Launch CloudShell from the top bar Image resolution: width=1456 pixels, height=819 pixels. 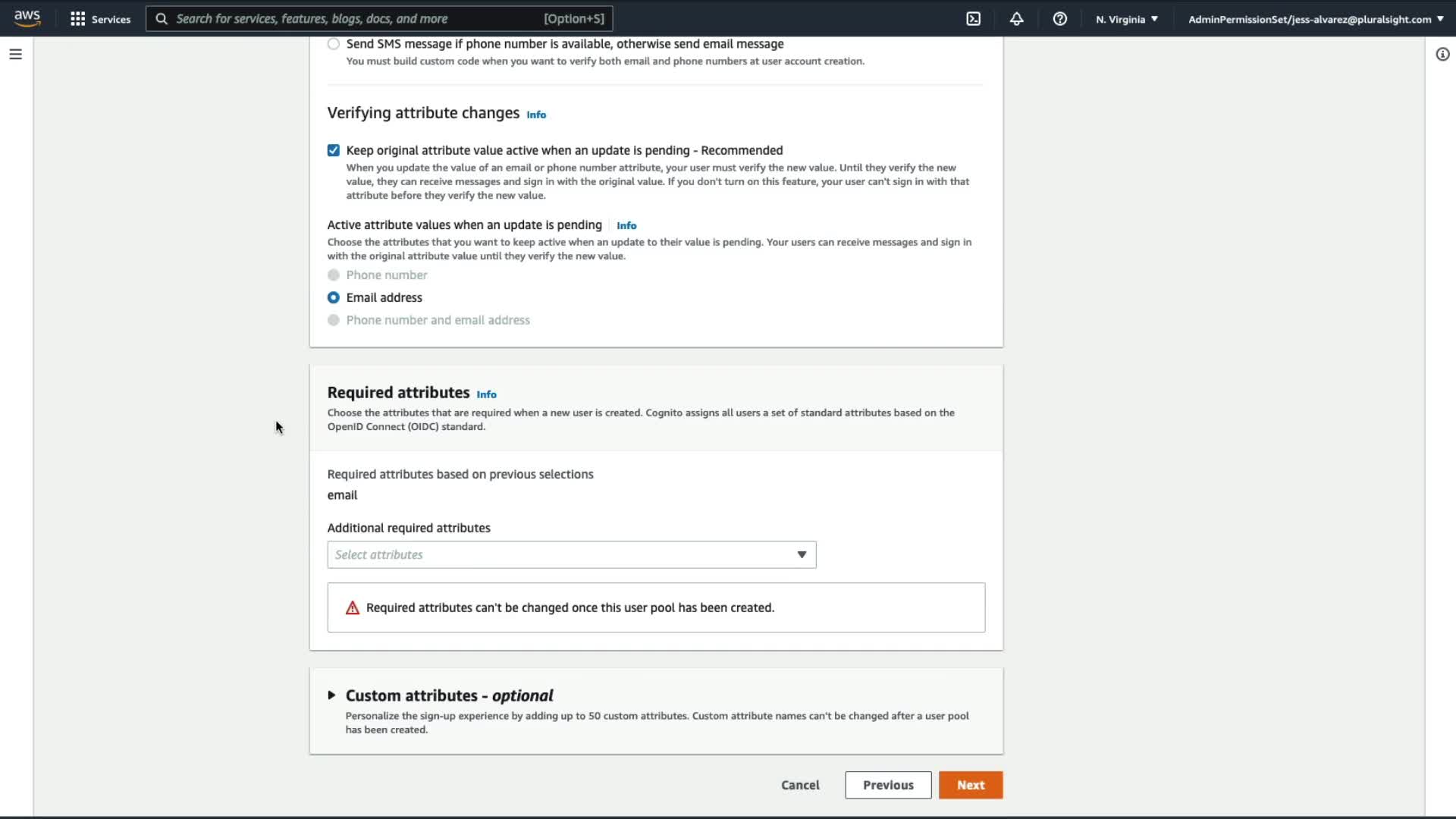coord(973,19)
